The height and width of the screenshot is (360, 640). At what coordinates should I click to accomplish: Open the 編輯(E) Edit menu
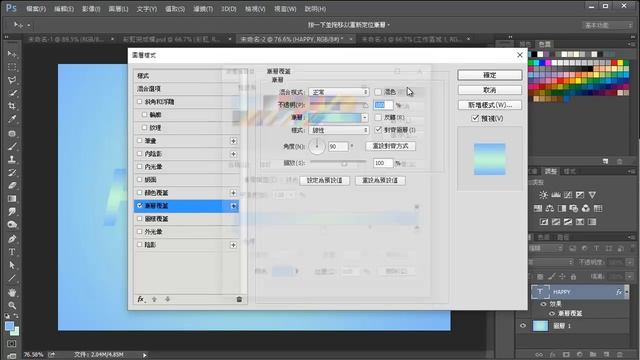pos(64,9)
